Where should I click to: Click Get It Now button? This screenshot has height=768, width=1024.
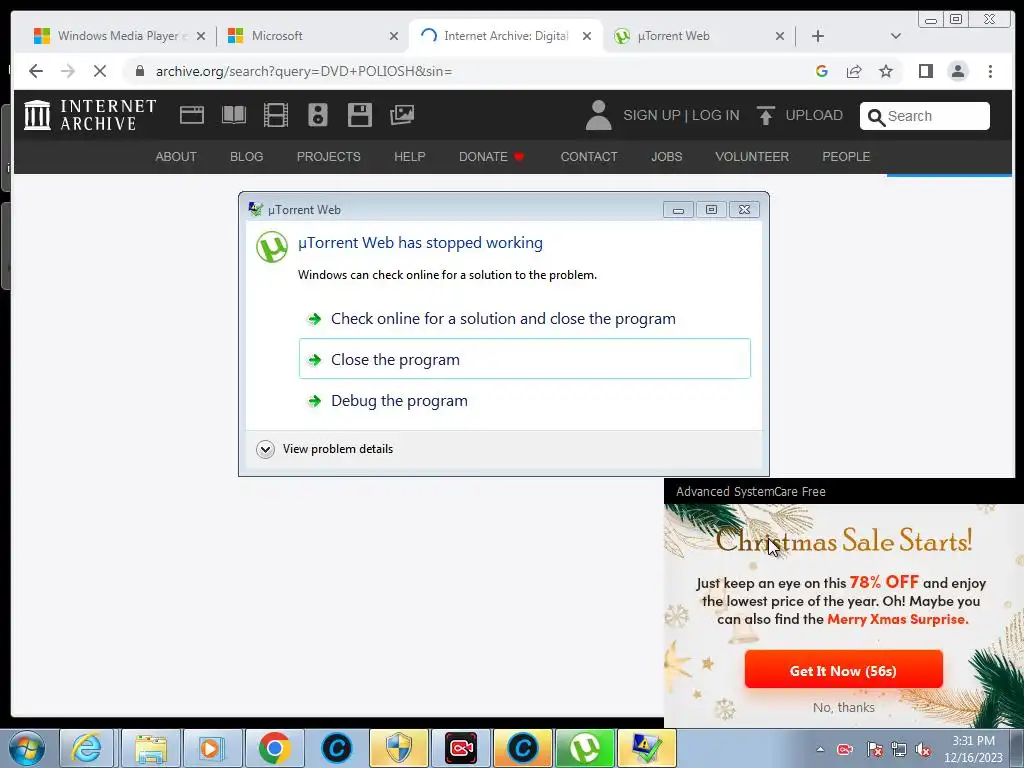pos(843,670)
